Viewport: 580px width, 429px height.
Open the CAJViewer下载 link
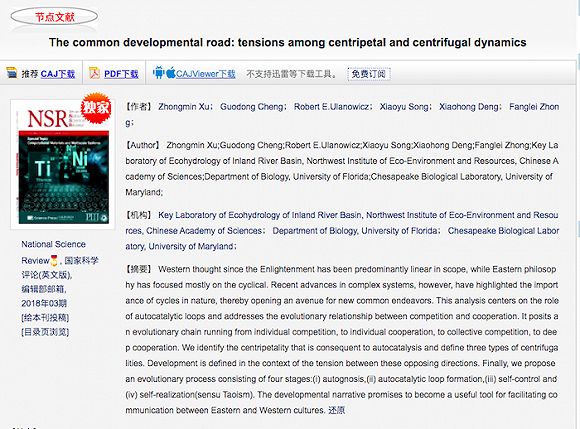(x=206, y=74)
